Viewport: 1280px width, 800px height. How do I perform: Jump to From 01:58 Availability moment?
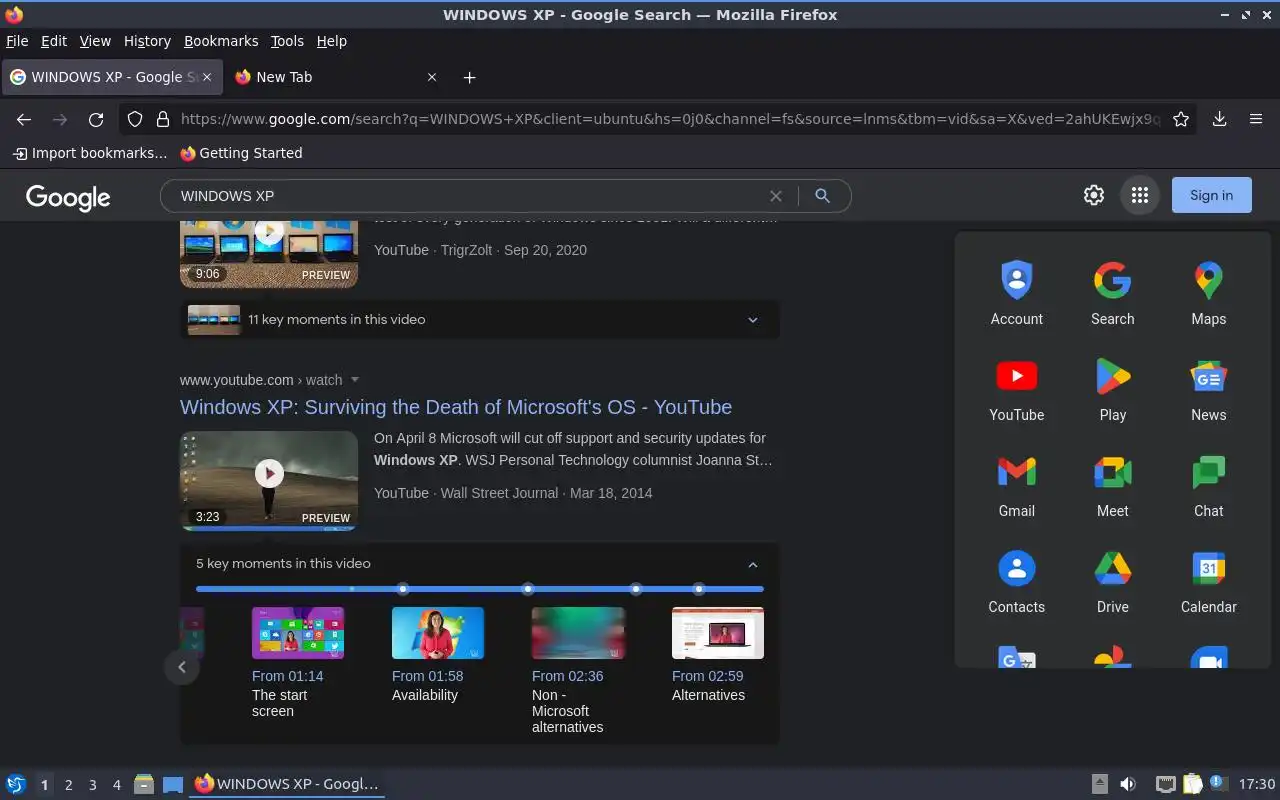point(438,655)
